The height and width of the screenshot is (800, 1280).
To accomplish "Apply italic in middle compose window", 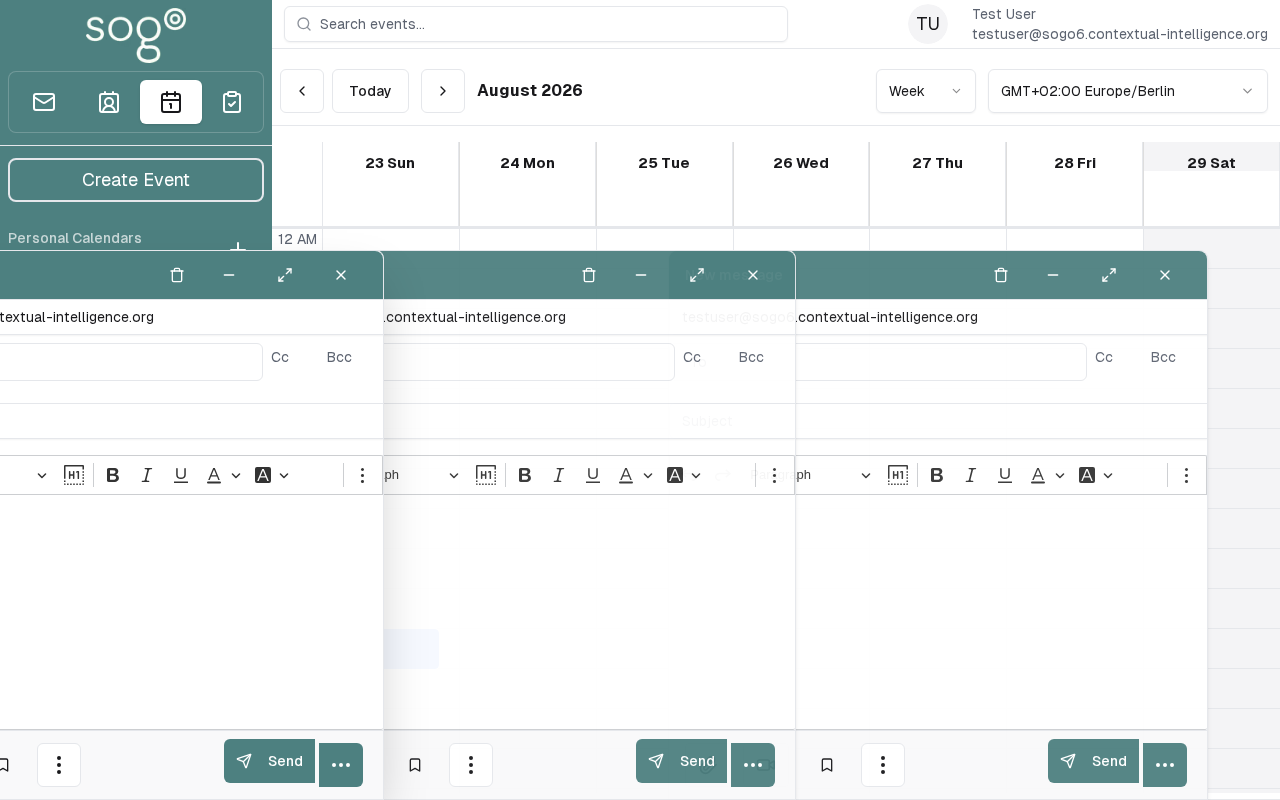I will click(x=559, y=475).
